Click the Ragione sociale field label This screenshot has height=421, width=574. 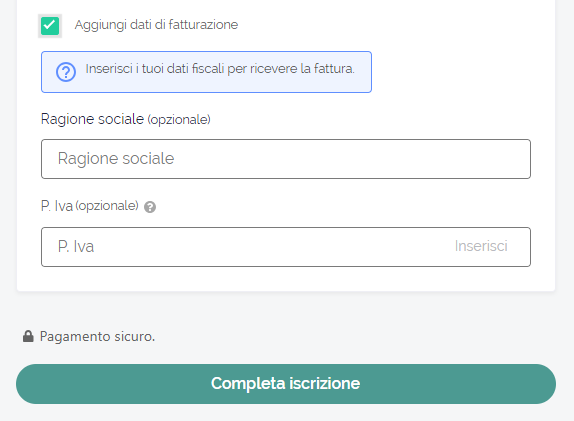click(92, 119)
